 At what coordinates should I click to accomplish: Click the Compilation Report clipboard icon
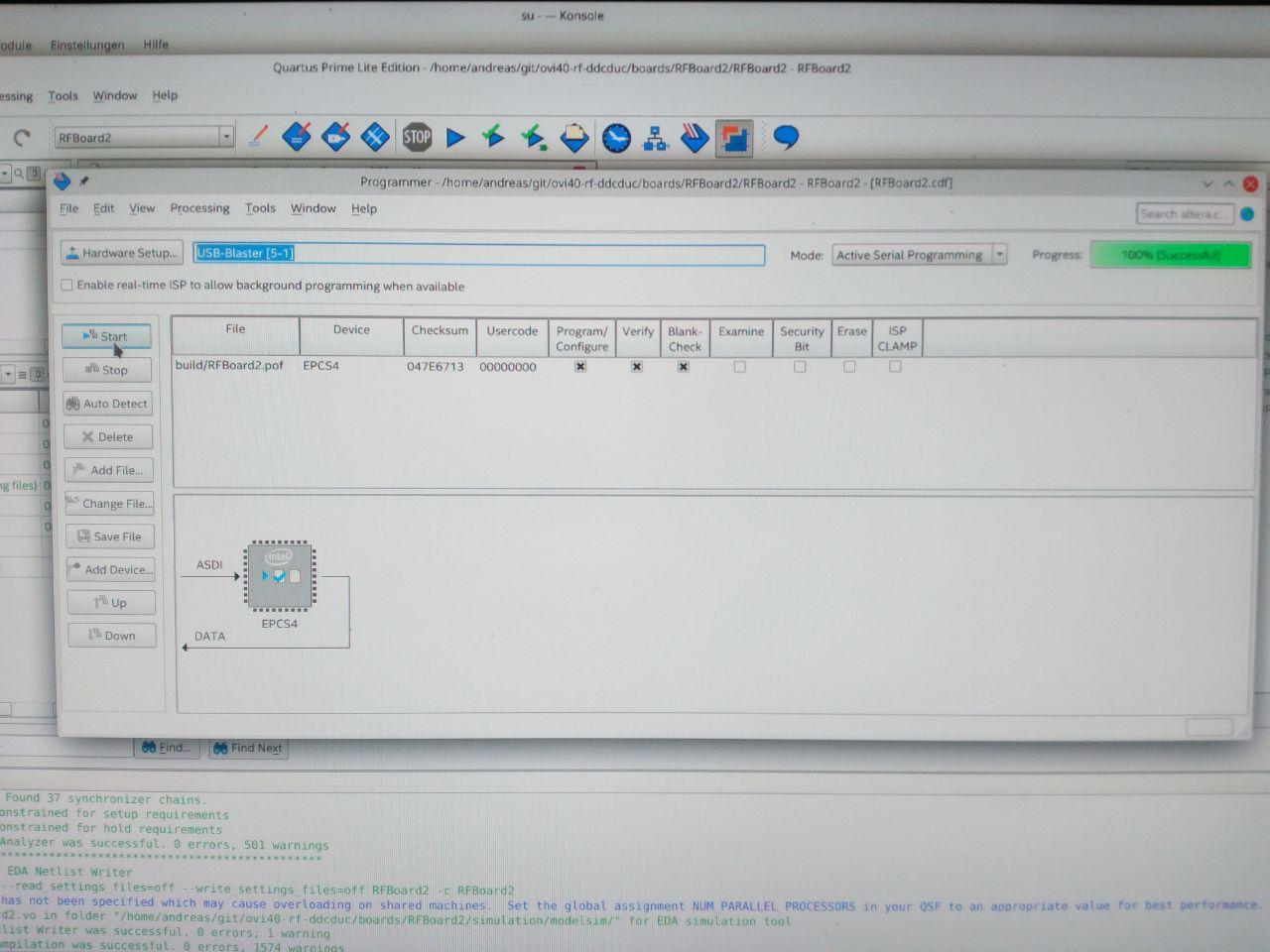(574, 137)
